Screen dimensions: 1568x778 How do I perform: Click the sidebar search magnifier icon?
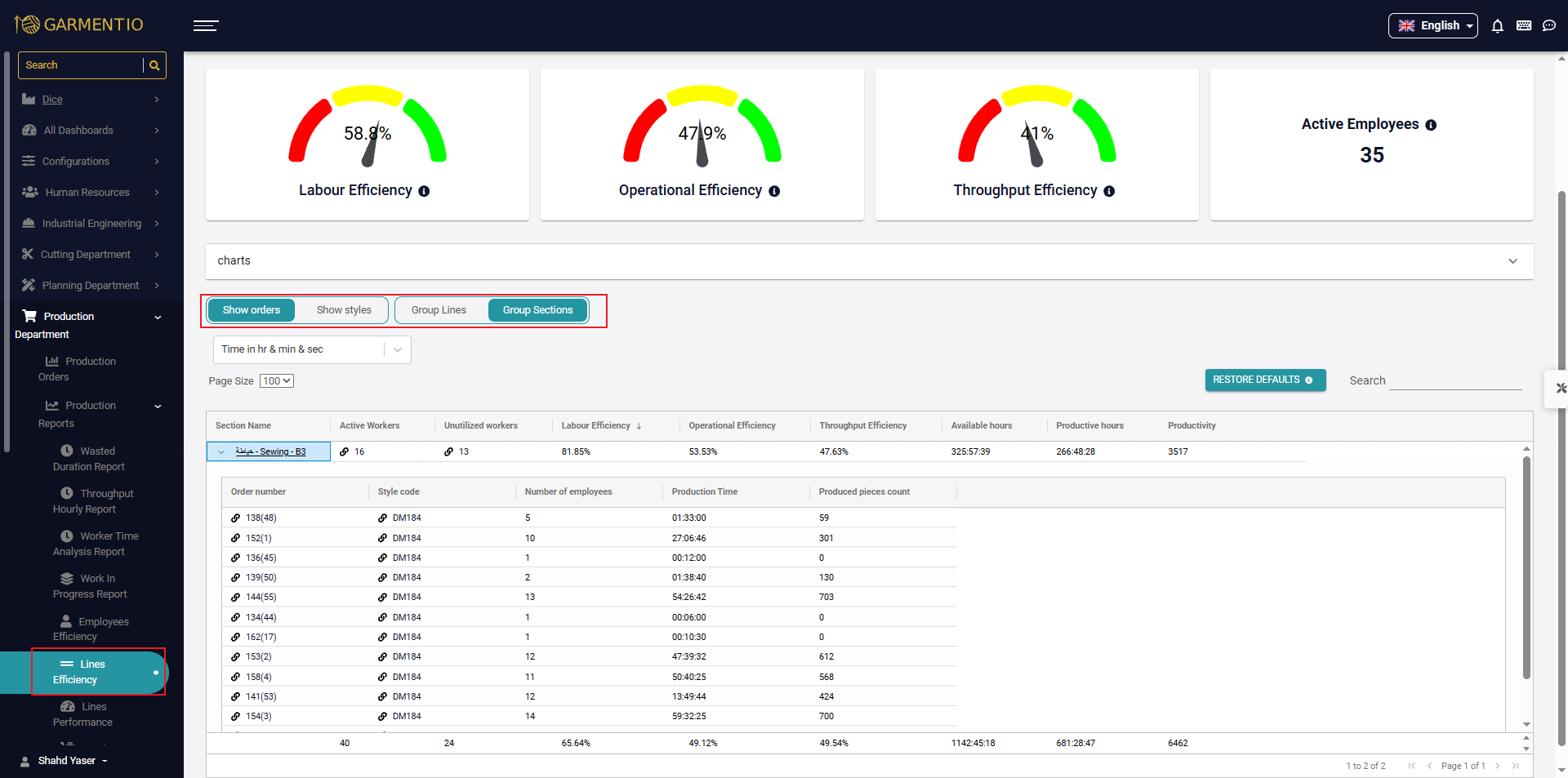(x=154, y=65)
